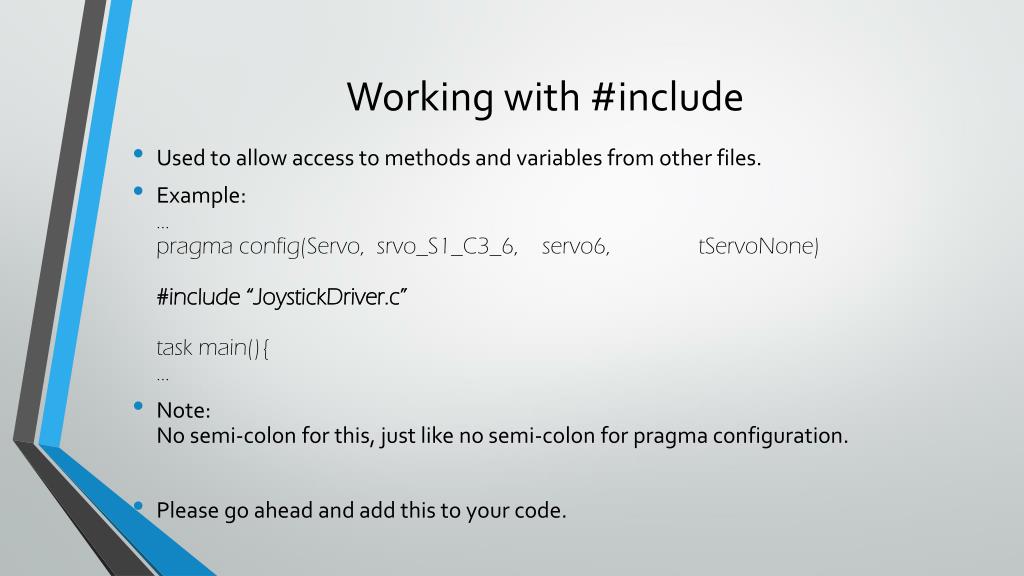Click the bullet before "Used to allow access"
The height and width of the screenshot is (576, 1024).
pos(138,154)
